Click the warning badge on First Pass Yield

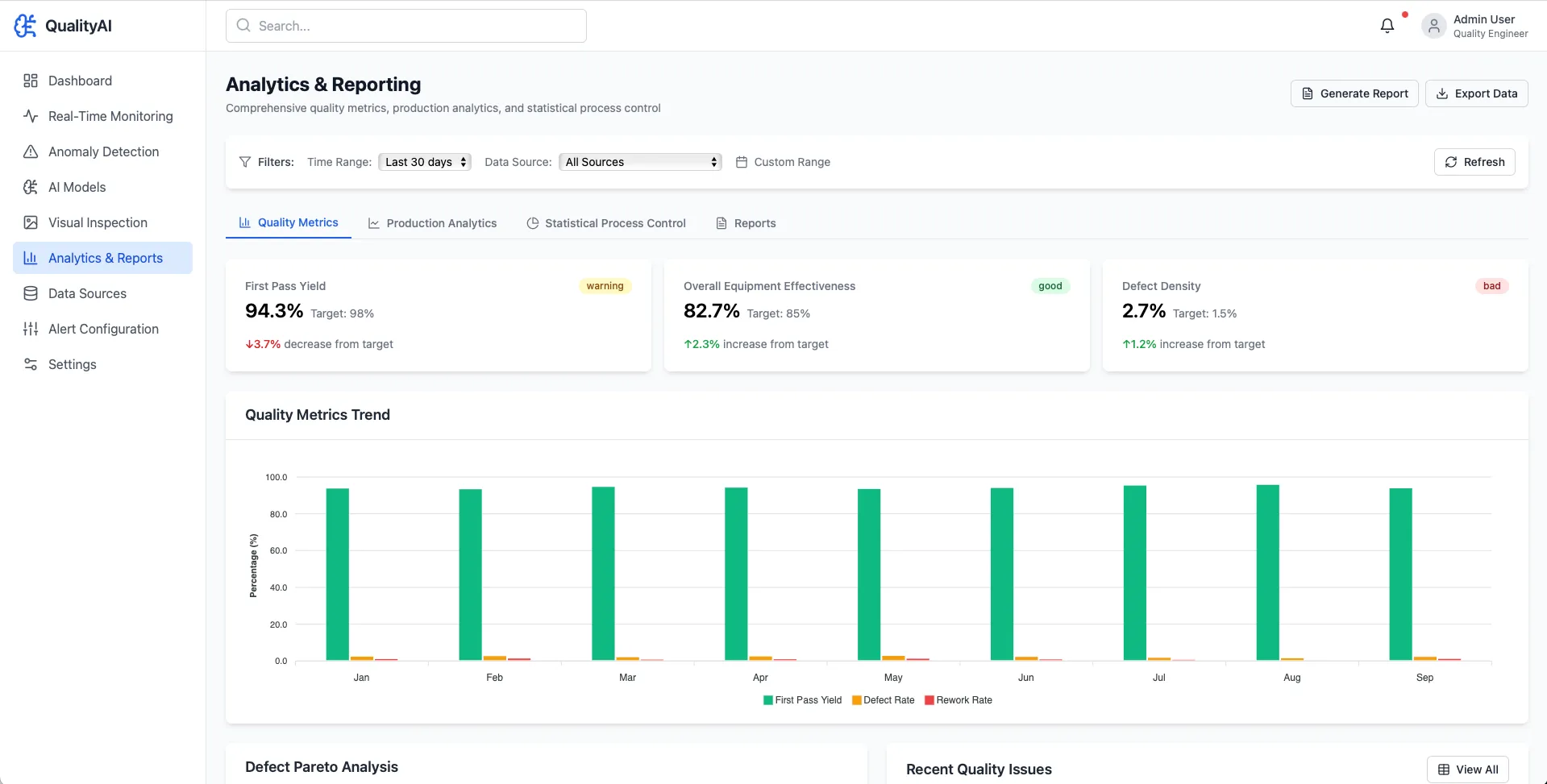(x=605, y=286)
